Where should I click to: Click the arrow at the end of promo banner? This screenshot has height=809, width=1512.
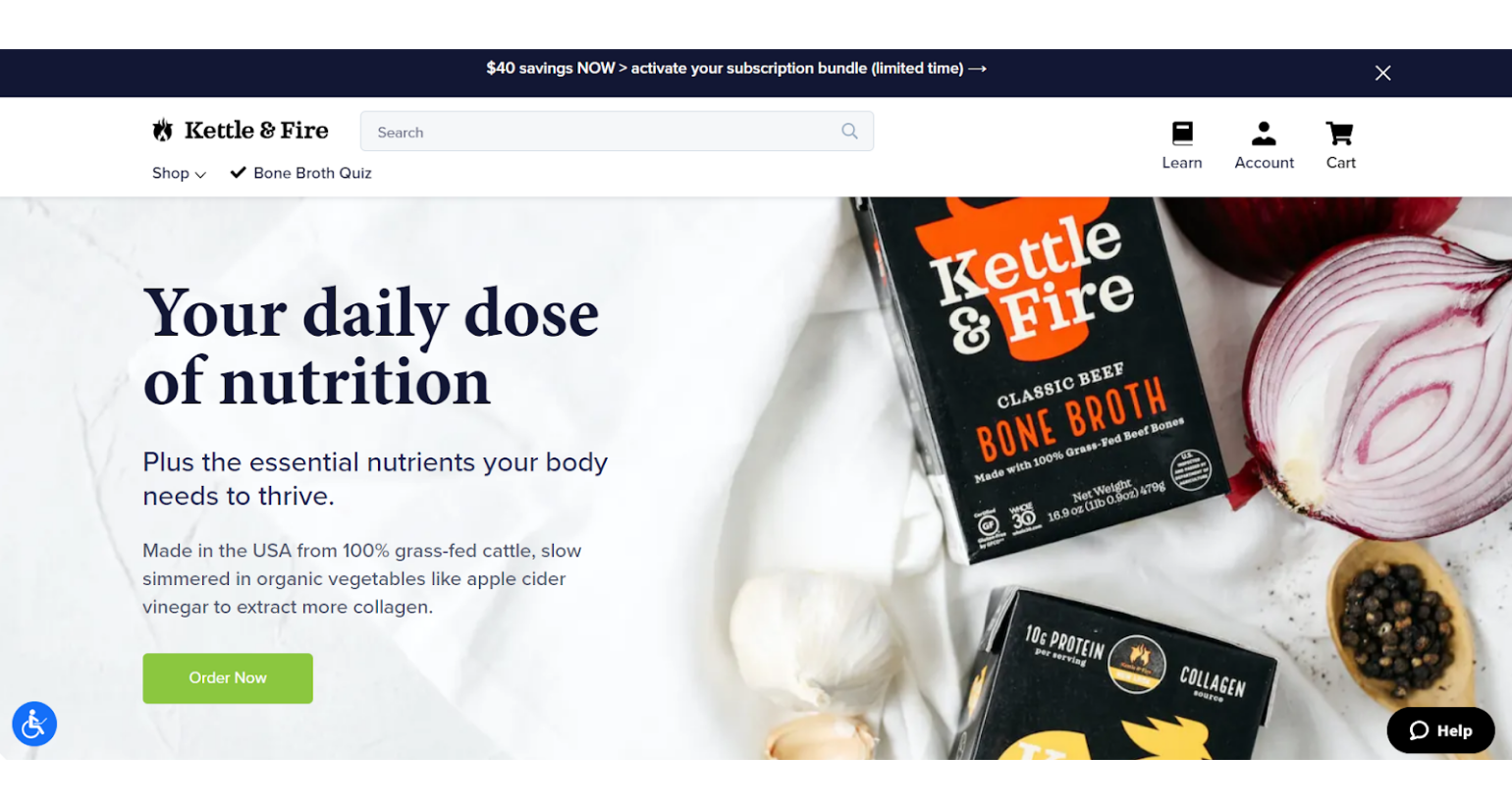[x=978, y=69]
